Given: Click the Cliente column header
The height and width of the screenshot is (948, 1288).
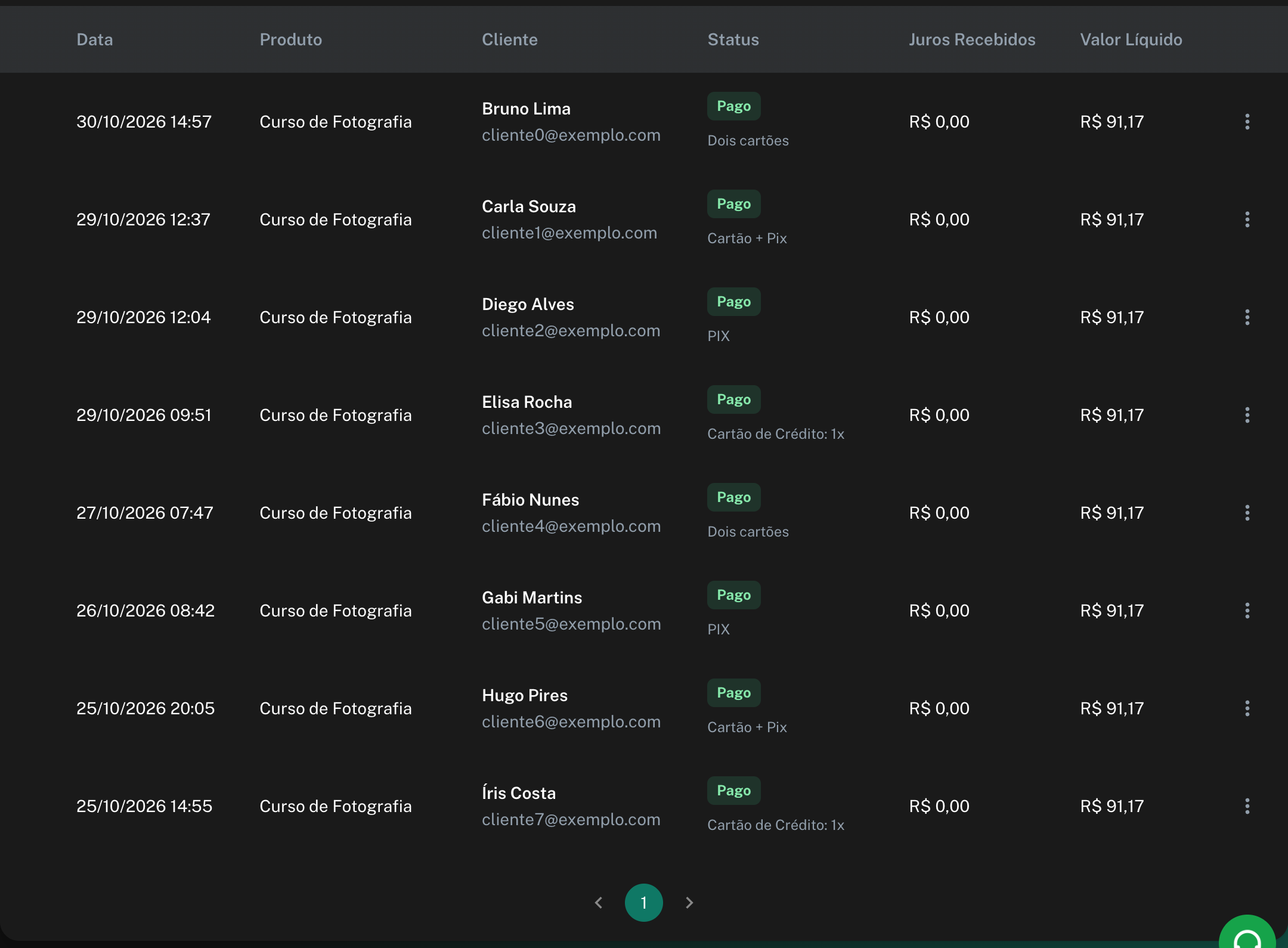Looking at the screenshot, I should (510, 39).
